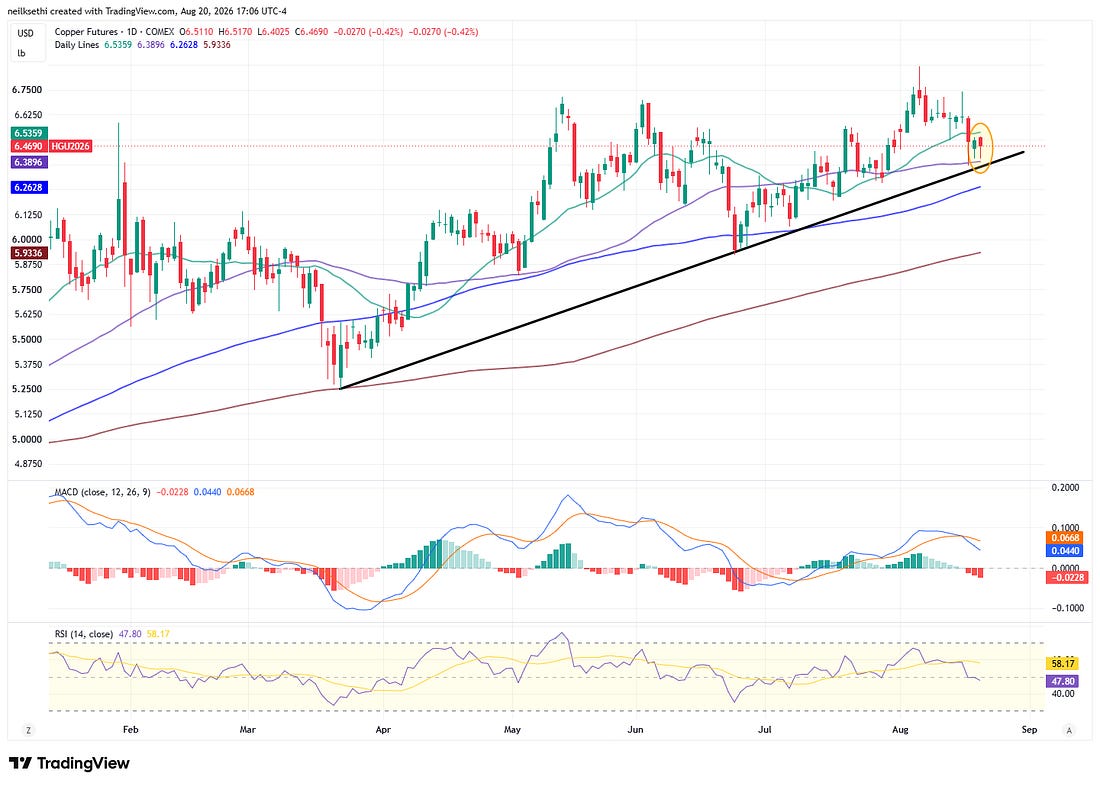Image resolution: width=1100 pixels, height=786 pixels.
Task: Click the 0.1000 MACD axis label
Action: click(1065, 528)
